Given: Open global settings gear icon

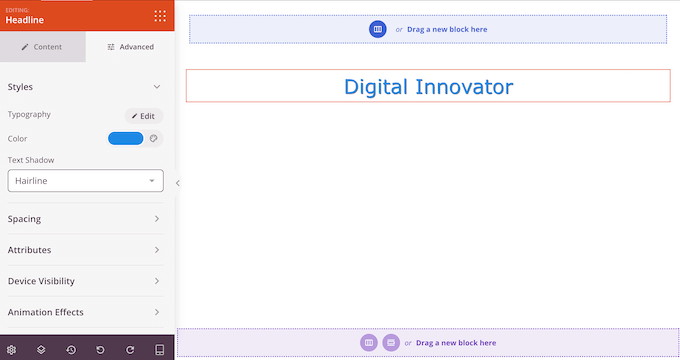Looking at the screenshot, I should [x=11, y=350].
